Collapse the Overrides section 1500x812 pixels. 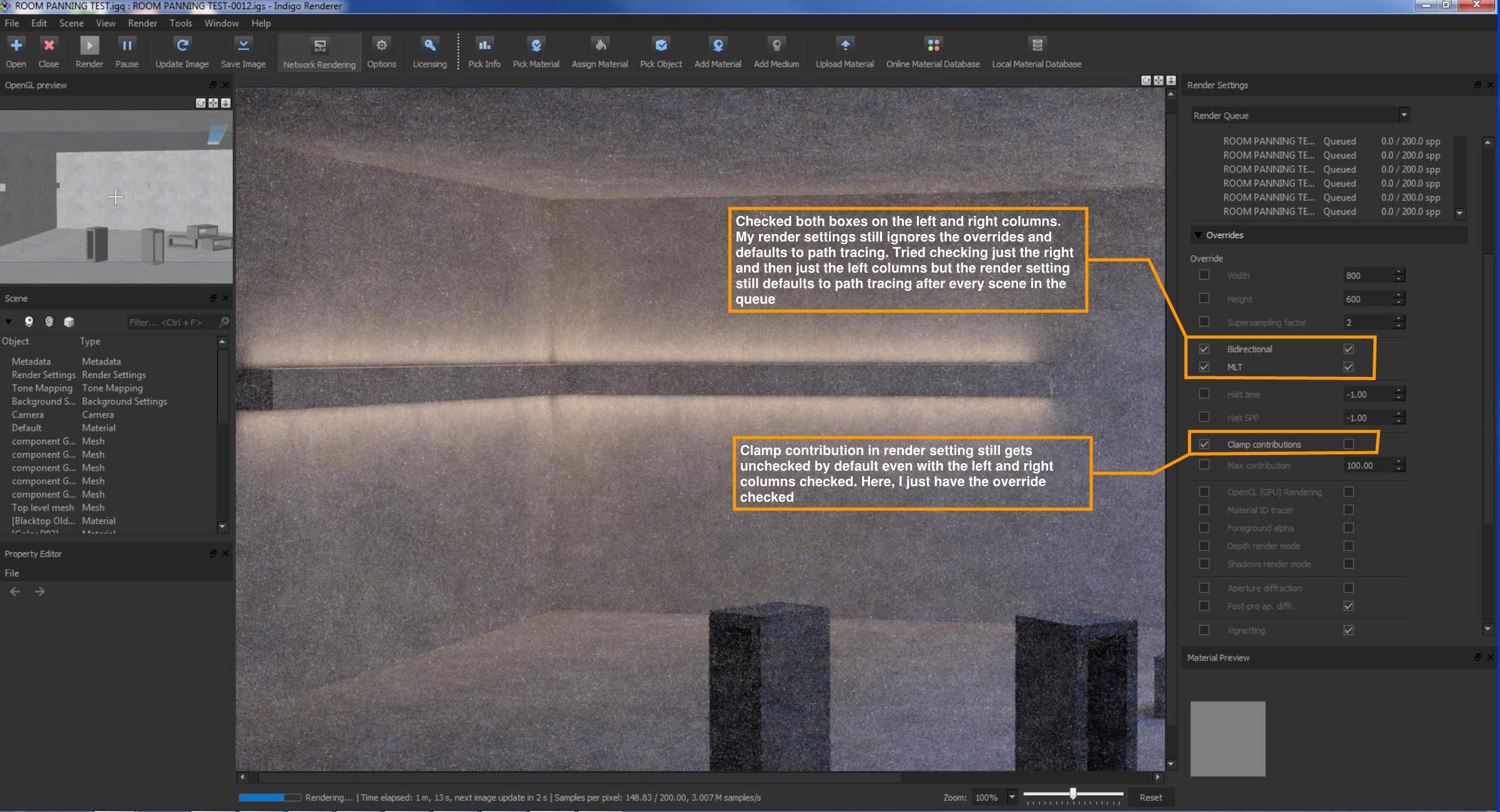(x=1198, y=235)
